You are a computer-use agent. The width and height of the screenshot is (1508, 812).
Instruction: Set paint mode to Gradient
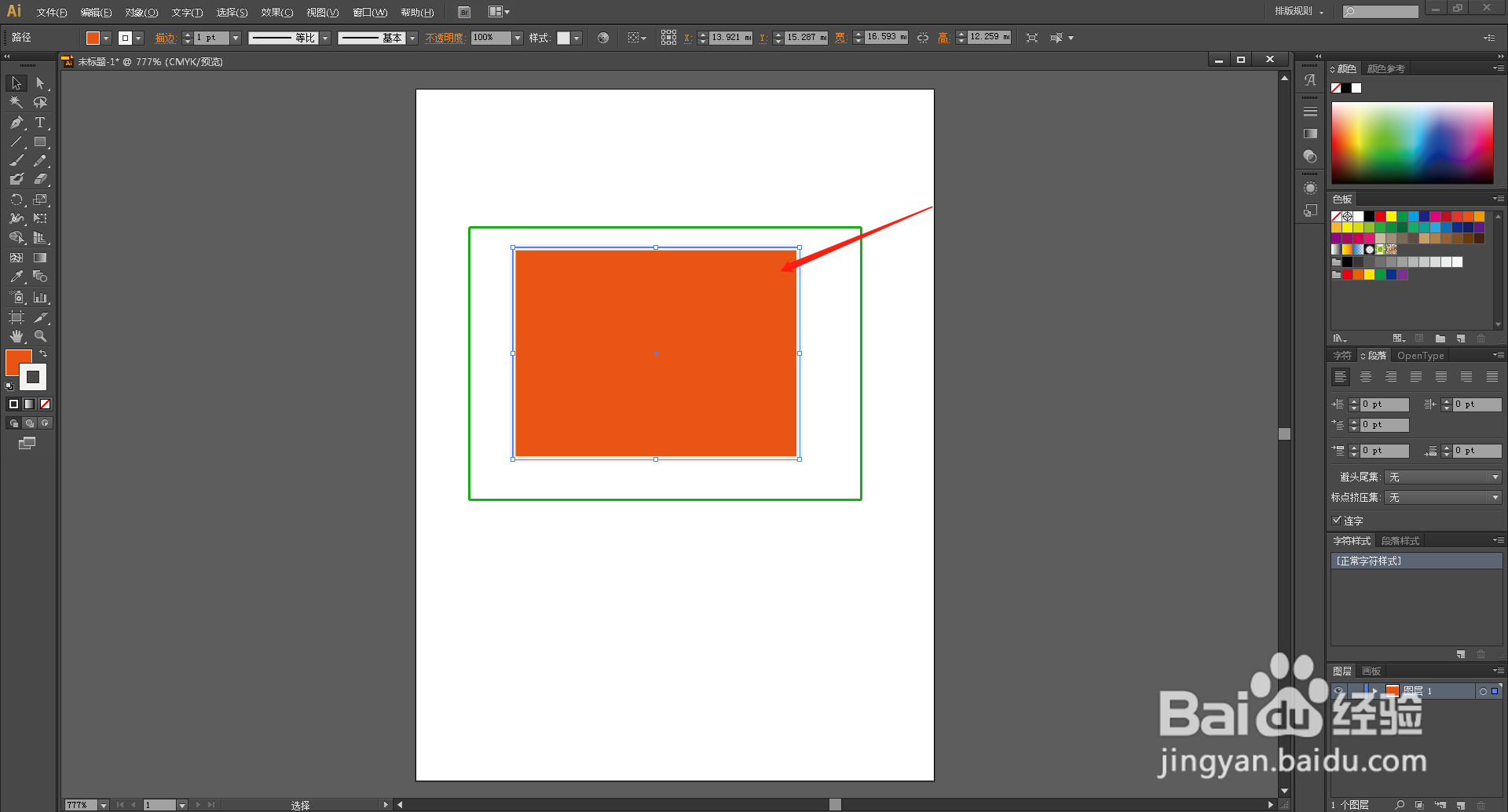(x=29, y=404)
